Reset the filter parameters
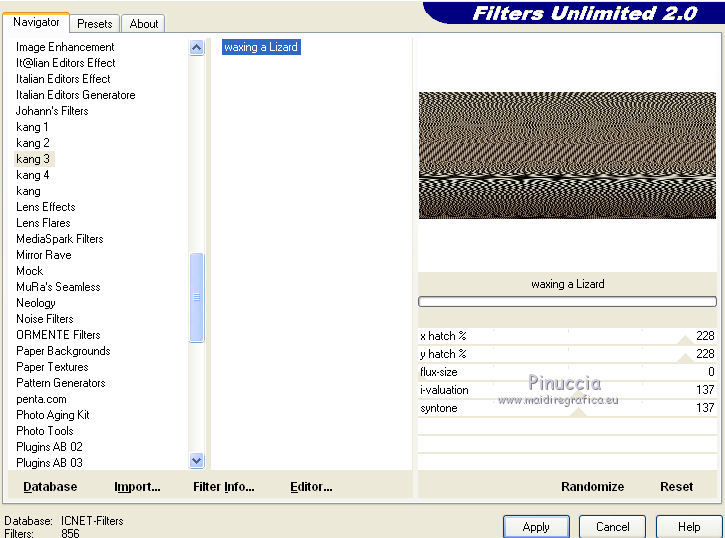Viewport: 725px width, 538px height. click(x=676, y=487)
